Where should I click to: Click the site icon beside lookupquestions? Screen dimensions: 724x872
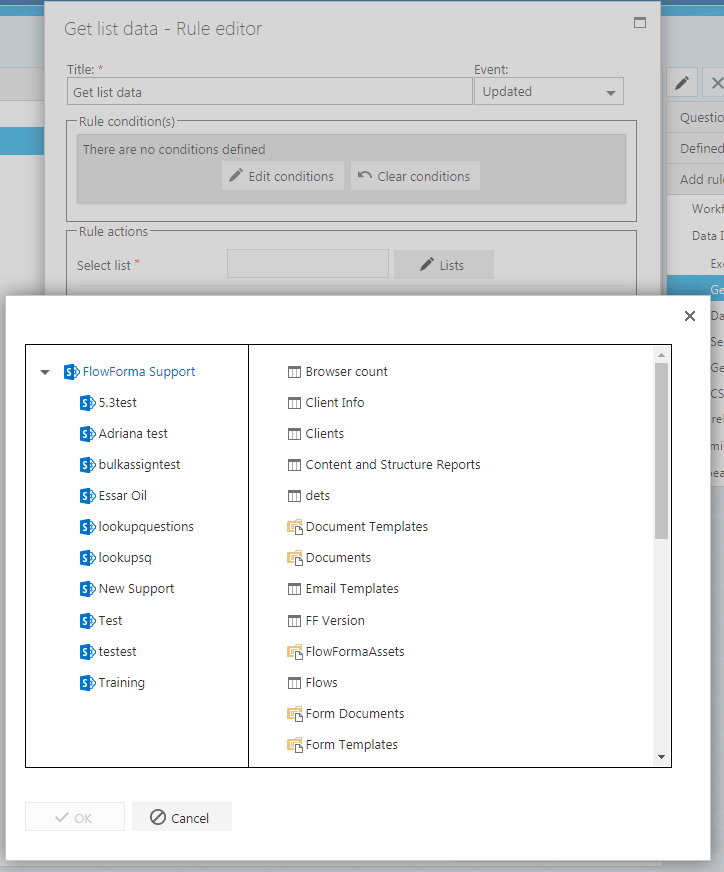coord(88,527)
